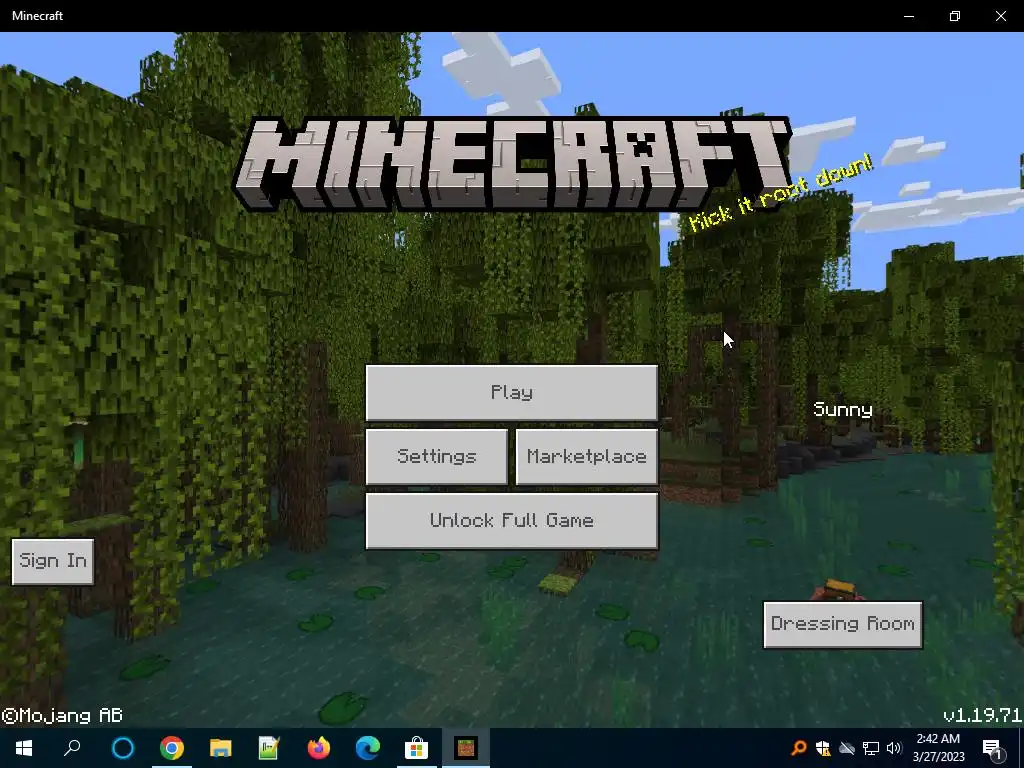Click the yellow Kick it root down! splash text
This screenshot has height=768, width=1024.
click(x=780, y=193)
